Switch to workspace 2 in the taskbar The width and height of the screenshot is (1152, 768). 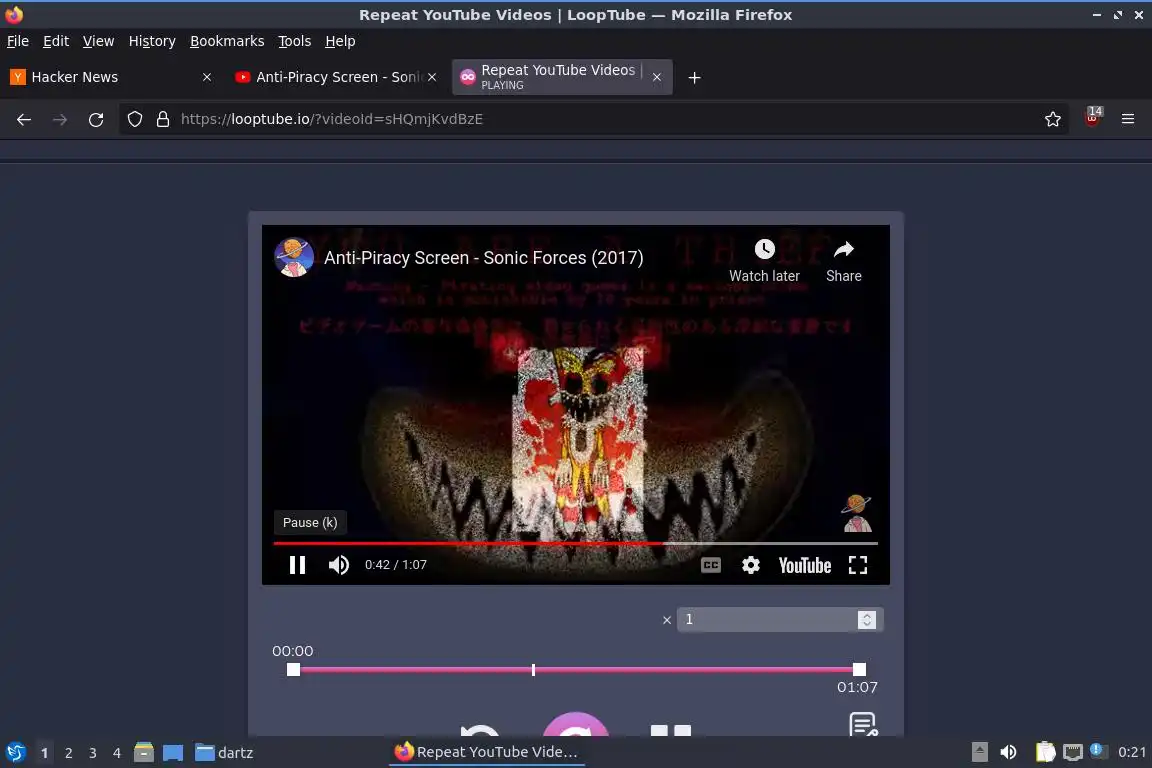tap(68, 753)
